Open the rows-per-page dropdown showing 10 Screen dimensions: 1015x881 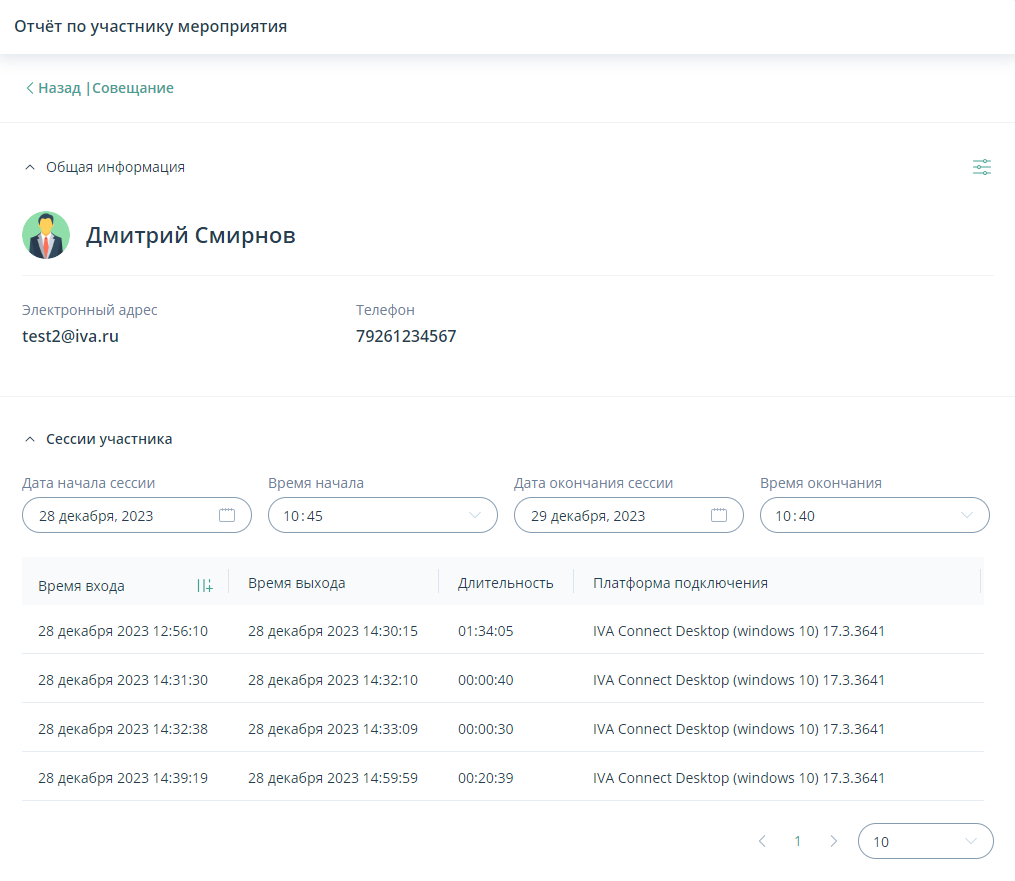tap(925, 841)
